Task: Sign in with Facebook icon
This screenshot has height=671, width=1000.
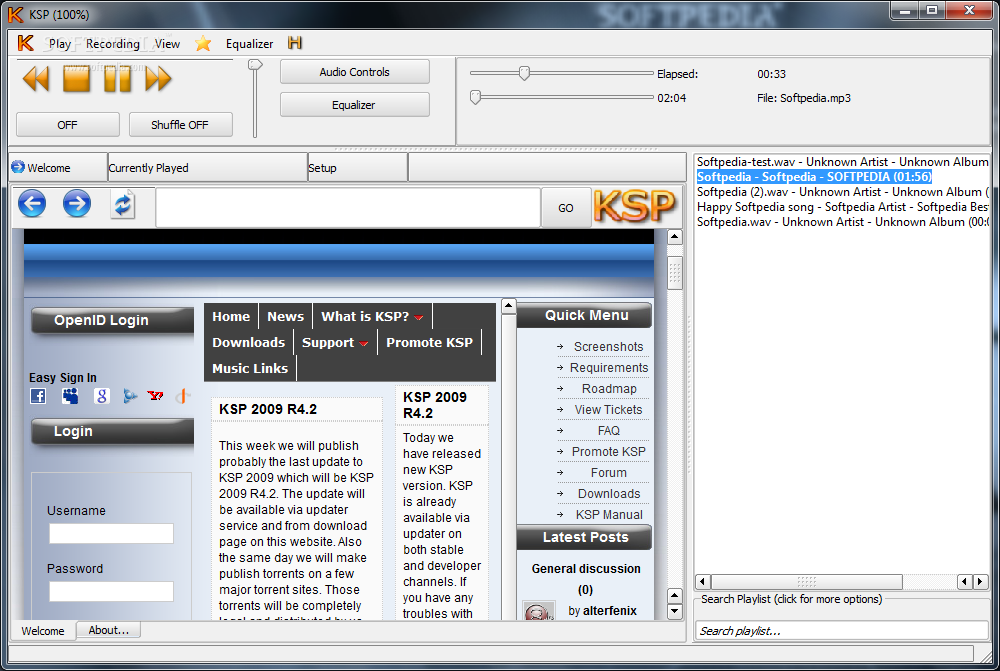Action: 38,396
